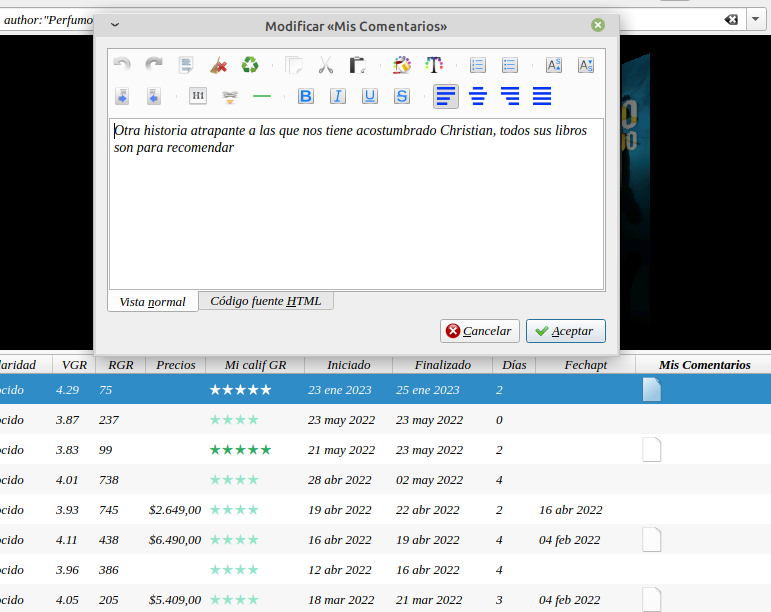Image resolution: width=771 pixels, height=612 pixels.
Task: Sort by Iniciado column header
Action: pyautogui.click(x=349, y=365)
